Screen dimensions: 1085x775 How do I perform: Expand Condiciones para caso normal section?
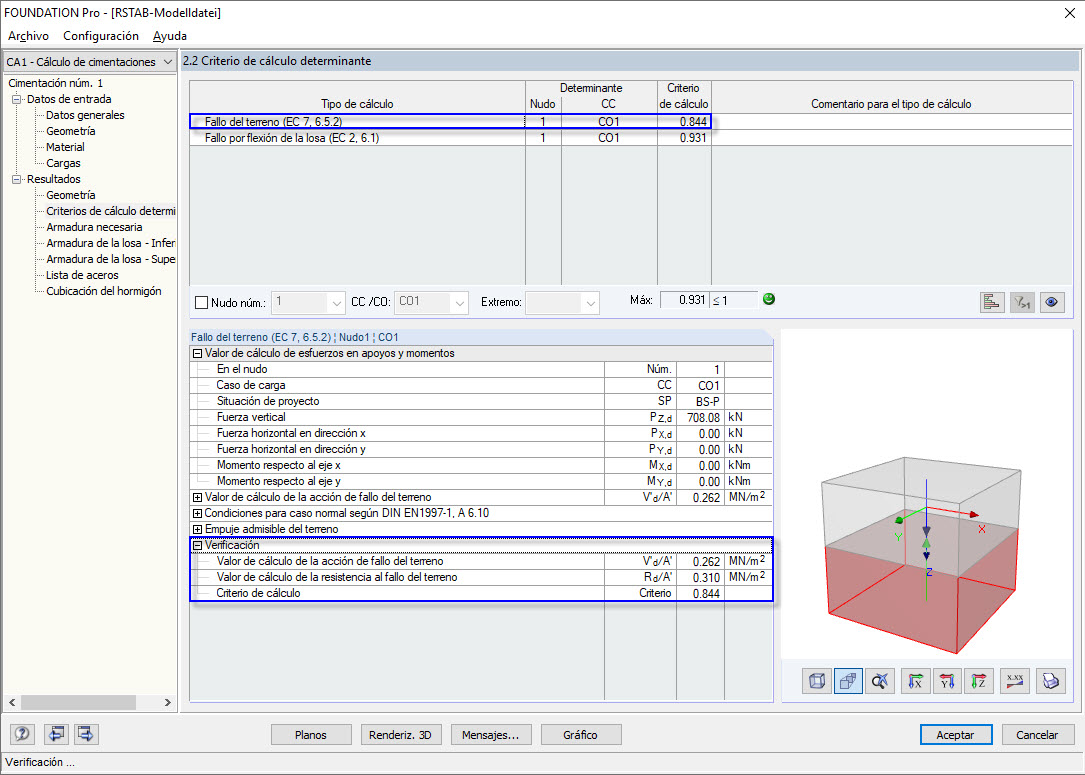tap(197, 513)
